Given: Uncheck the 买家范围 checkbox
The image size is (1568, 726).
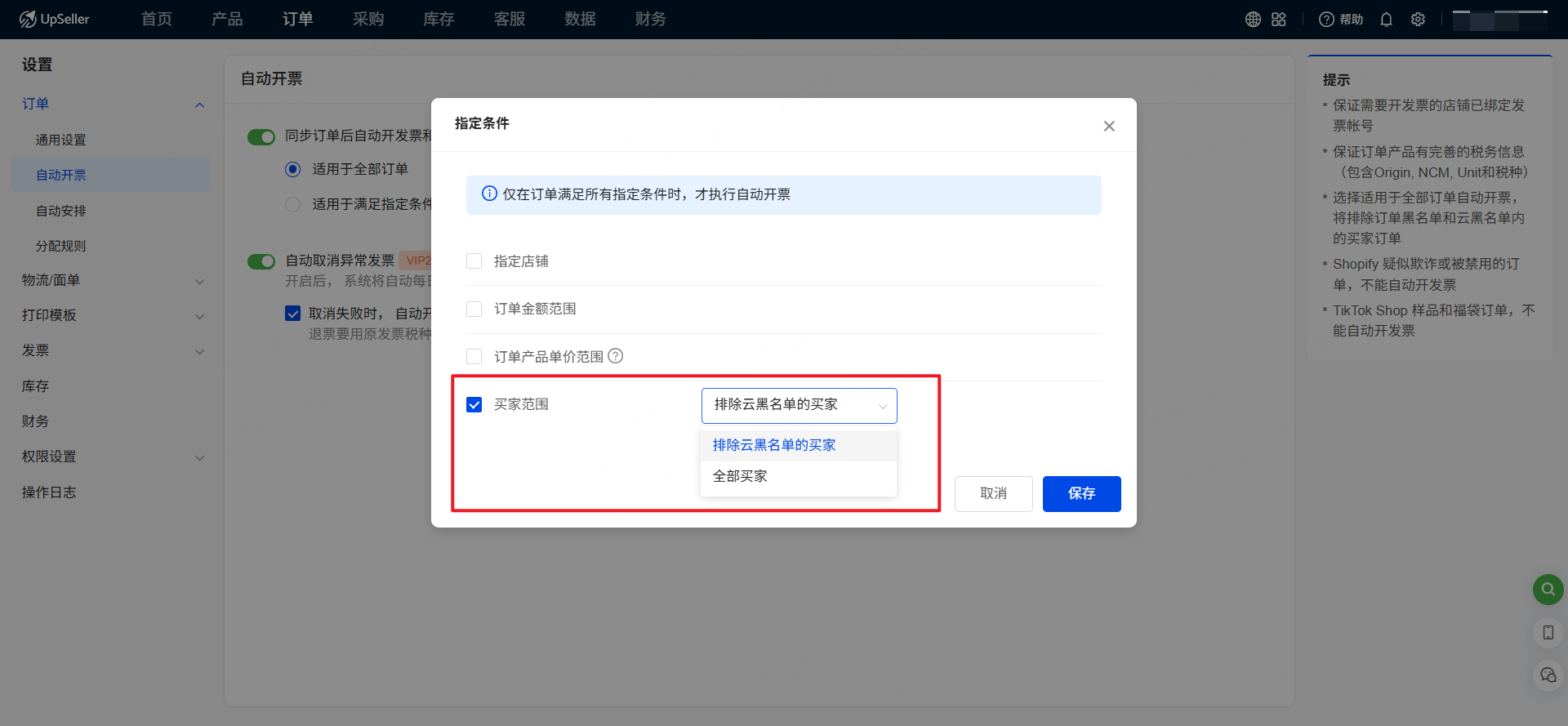Looking at the screenshot, I should click(474, 405).
